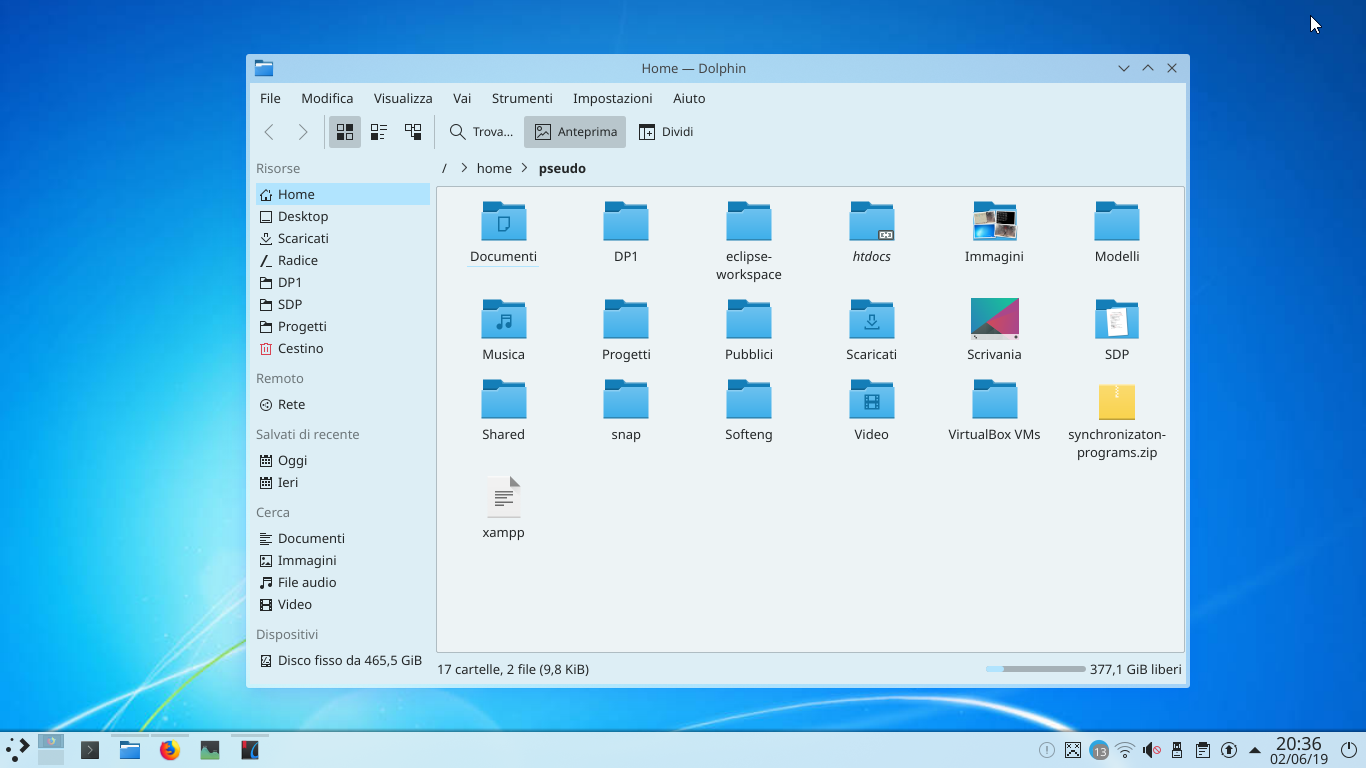Screen dimensions: 1366x768
Task: Select the synchronizaton-programs.zip archive
Action: coord(1117,402)
